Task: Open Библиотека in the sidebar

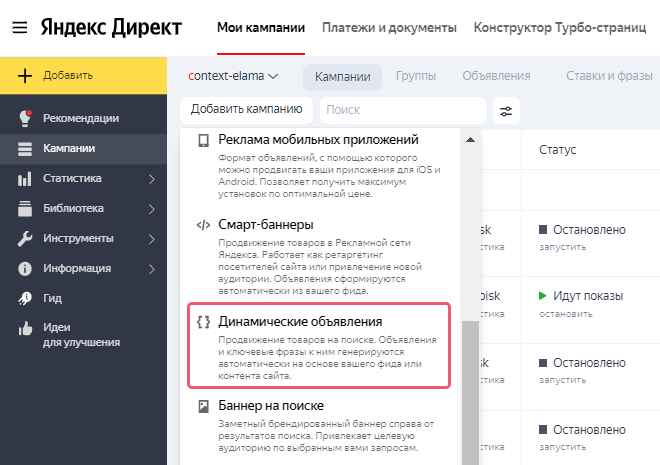Action: (83, 208)
